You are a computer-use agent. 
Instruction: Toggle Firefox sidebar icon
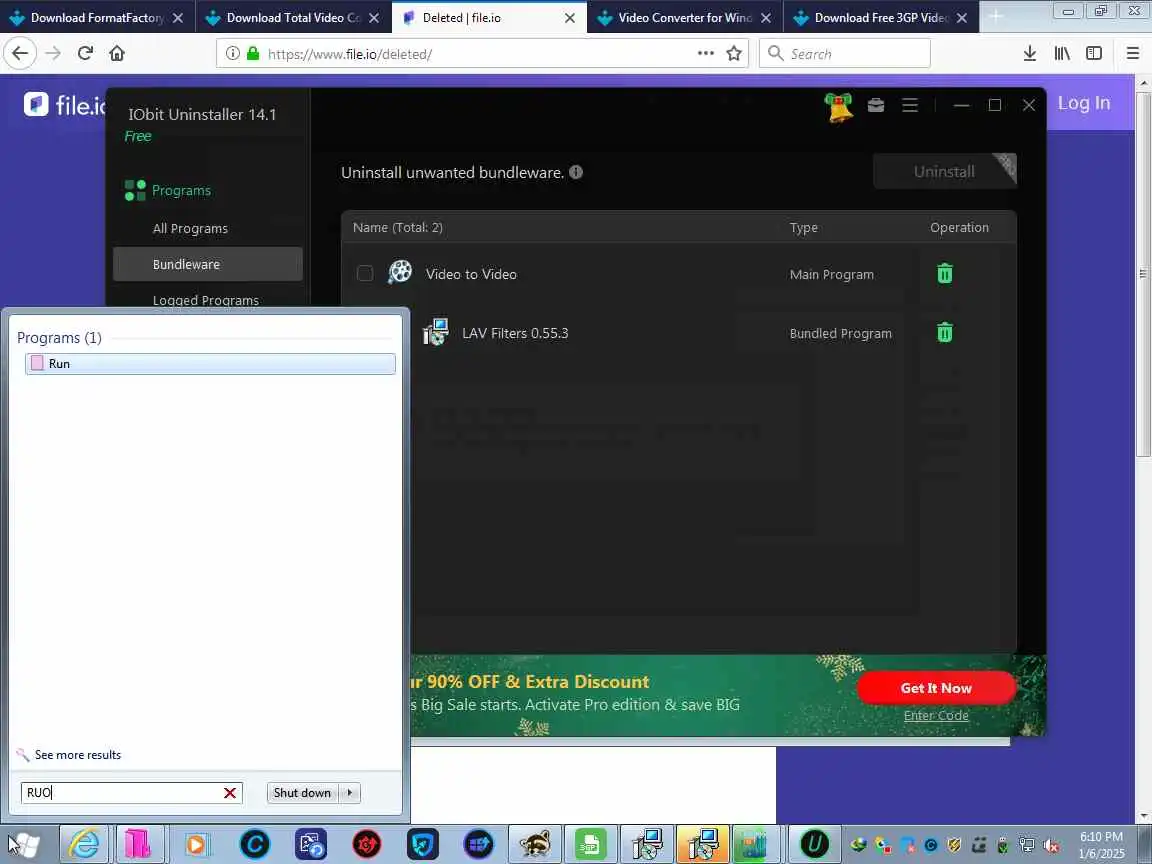[x=1094, y=53]
